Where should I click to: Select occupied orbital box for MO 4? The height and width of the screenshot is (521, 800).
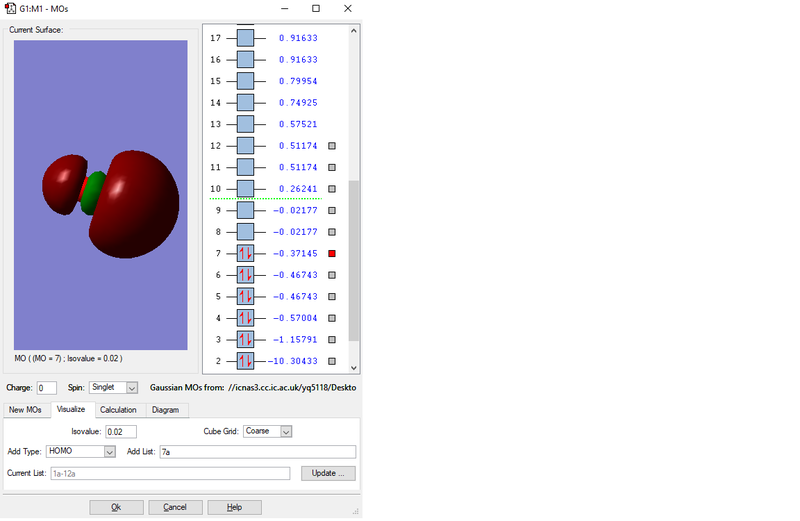[x=245, y=318]
